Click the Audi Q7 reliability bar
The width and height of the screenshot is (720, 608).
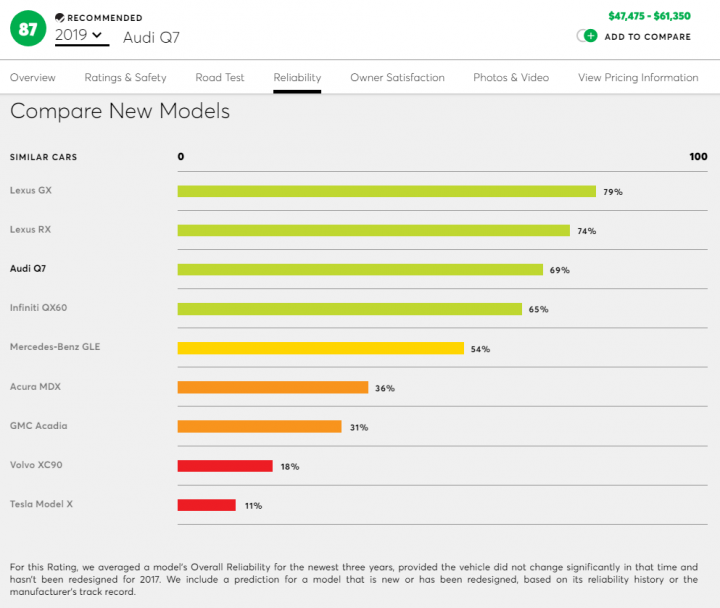(360, 270)
